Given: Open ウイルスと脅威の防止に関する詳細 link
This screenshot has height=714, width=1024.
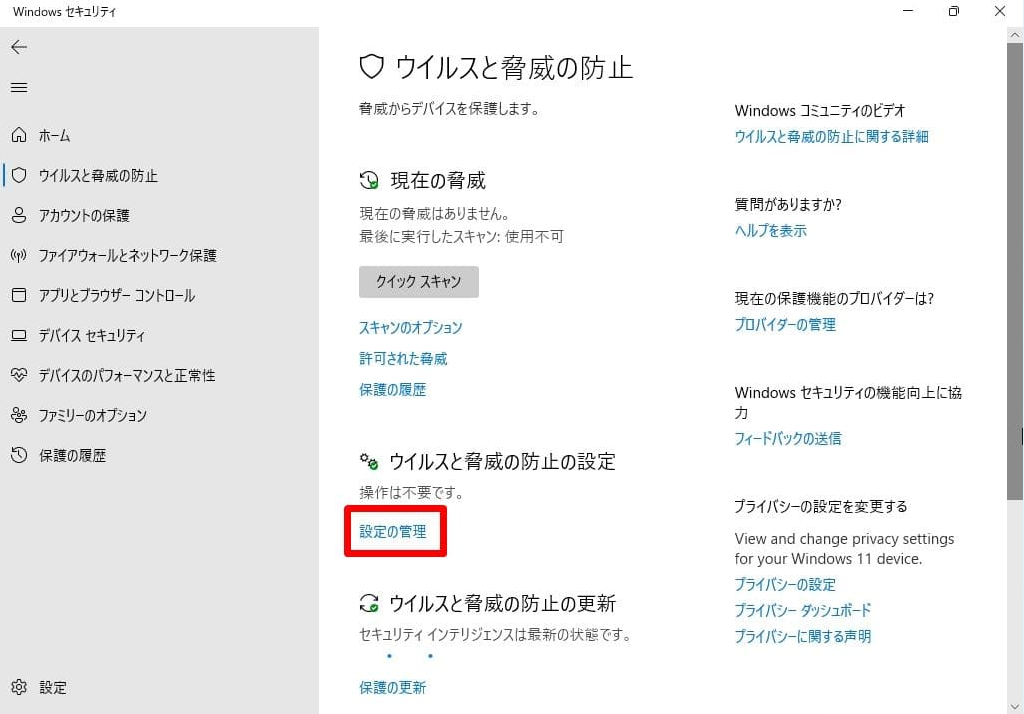Looking at the screenshot, I should click(831, 137).
